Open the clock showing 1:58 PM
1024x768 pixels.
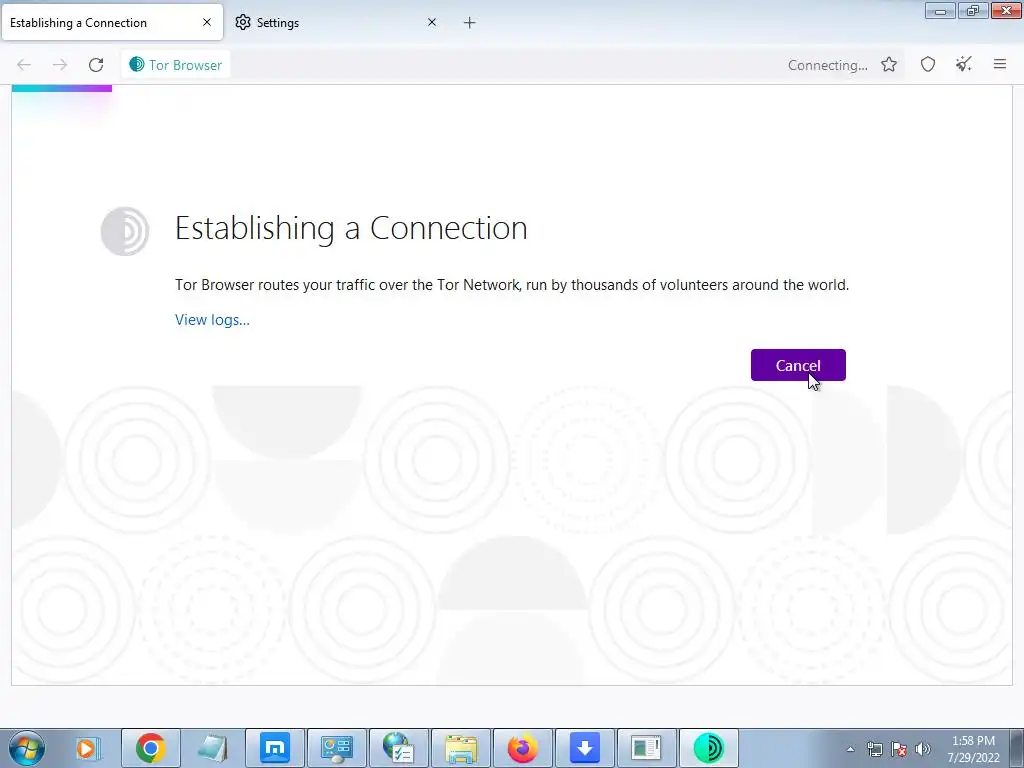[973, 749]
